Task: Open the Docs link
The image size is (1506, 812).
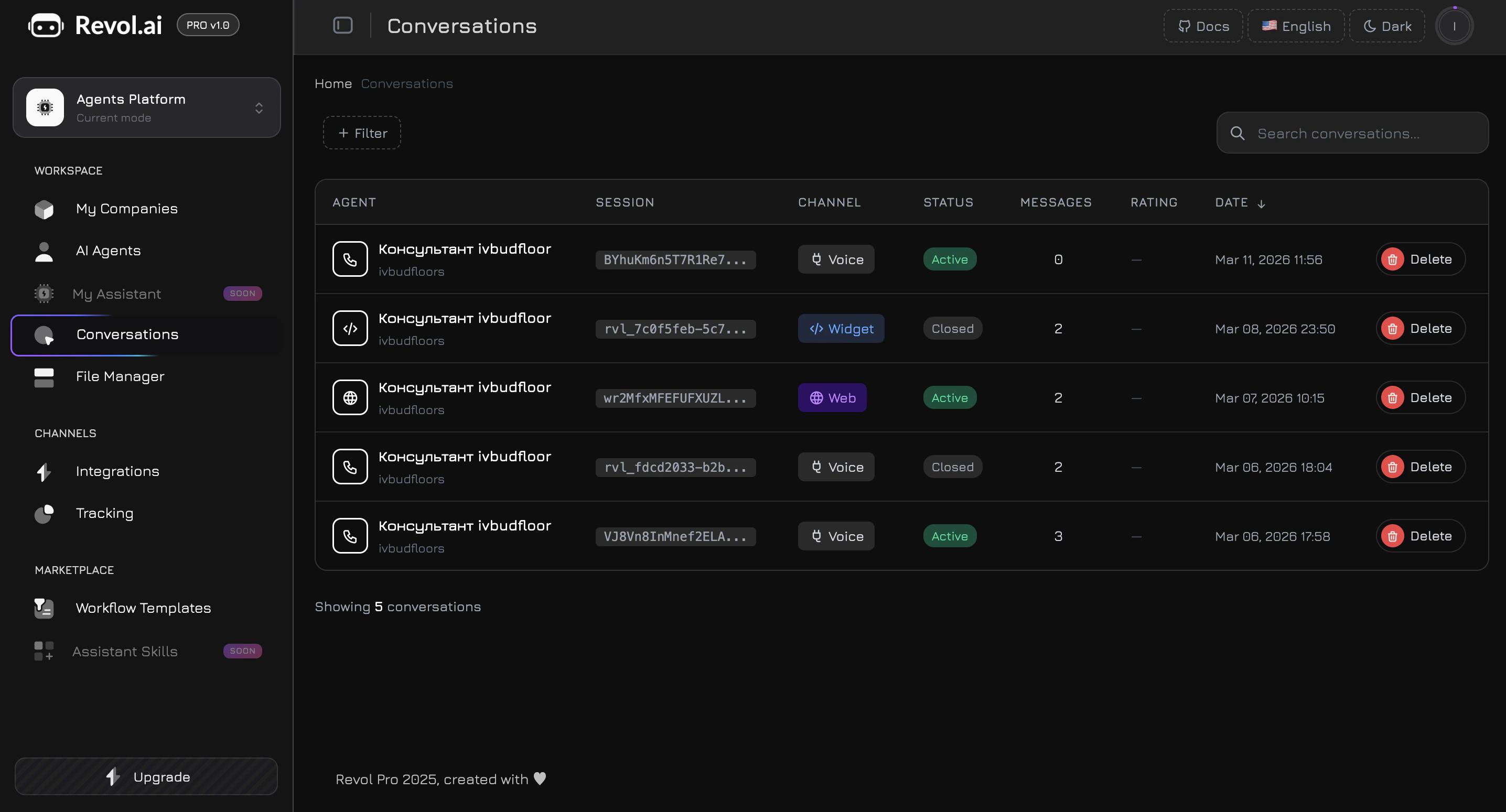Action: (x=1203, y=26)
